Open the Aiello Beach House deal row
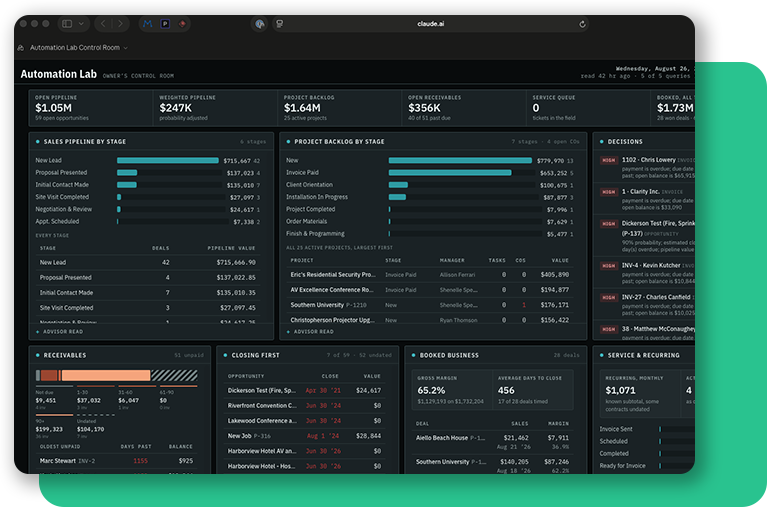This screenshot has height=526, width=780. pyautogui.click(x=492, y=442)
